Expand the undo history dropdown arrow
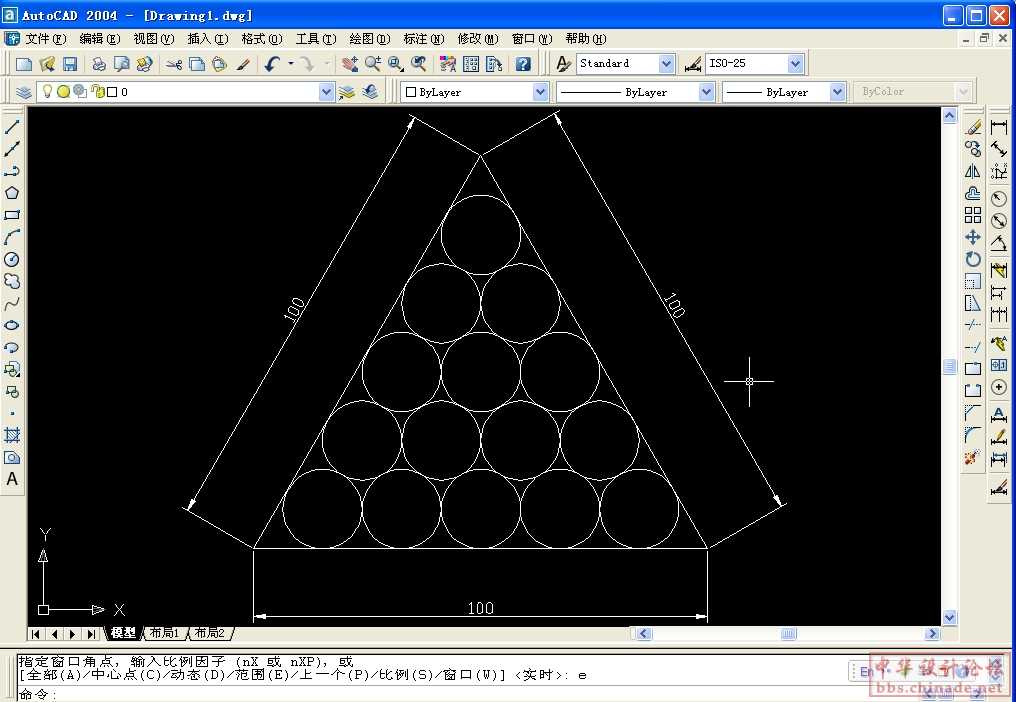Image resolution: width=1016 pixels, height=702 pixels. (x=291, y=64)
